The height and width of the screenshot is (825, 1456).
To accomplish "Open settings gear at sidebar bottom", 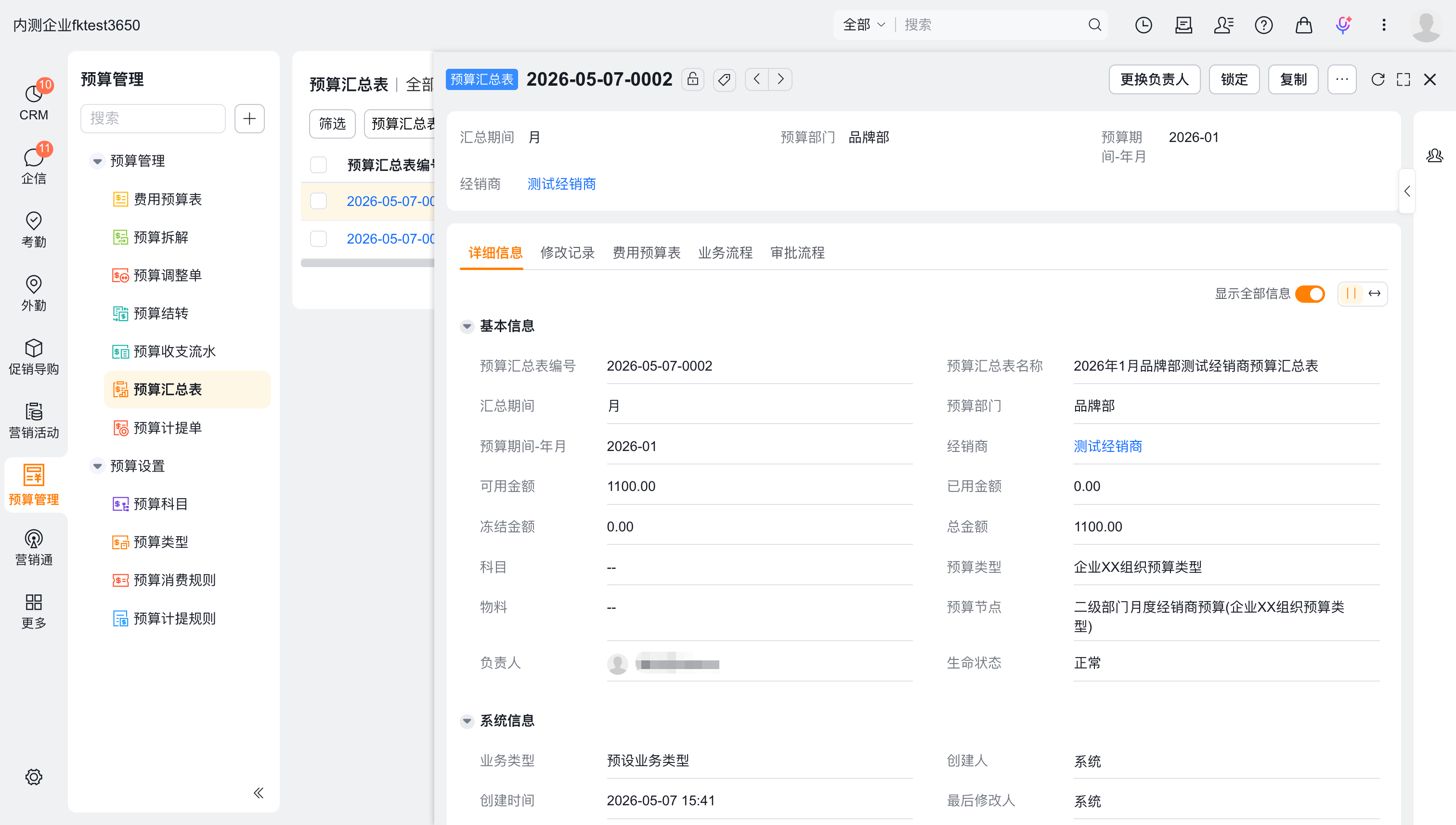I will pyautogui.click(x=33, y=777).
